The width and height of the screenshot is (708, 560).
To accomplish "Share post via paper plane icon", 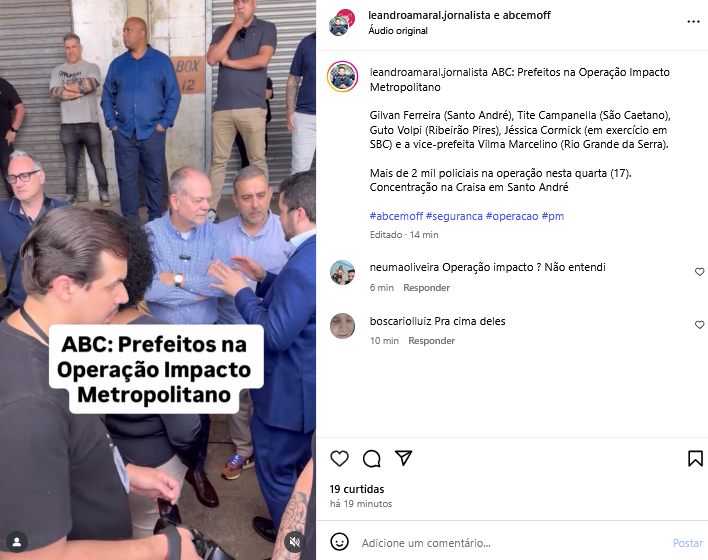I will coord(403,458).
